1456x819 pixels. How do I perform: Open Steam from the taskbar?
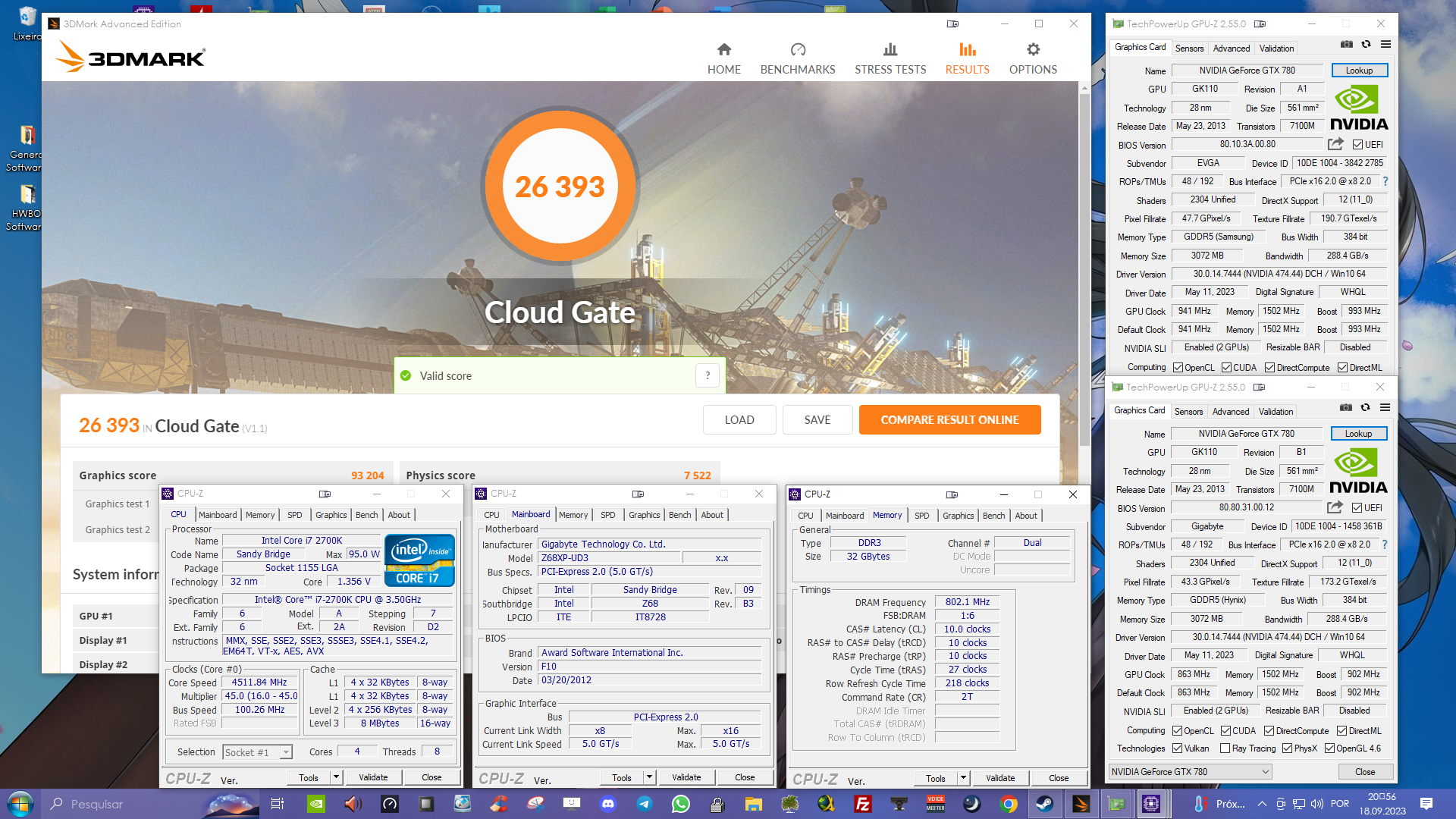tap(1044, 804)
